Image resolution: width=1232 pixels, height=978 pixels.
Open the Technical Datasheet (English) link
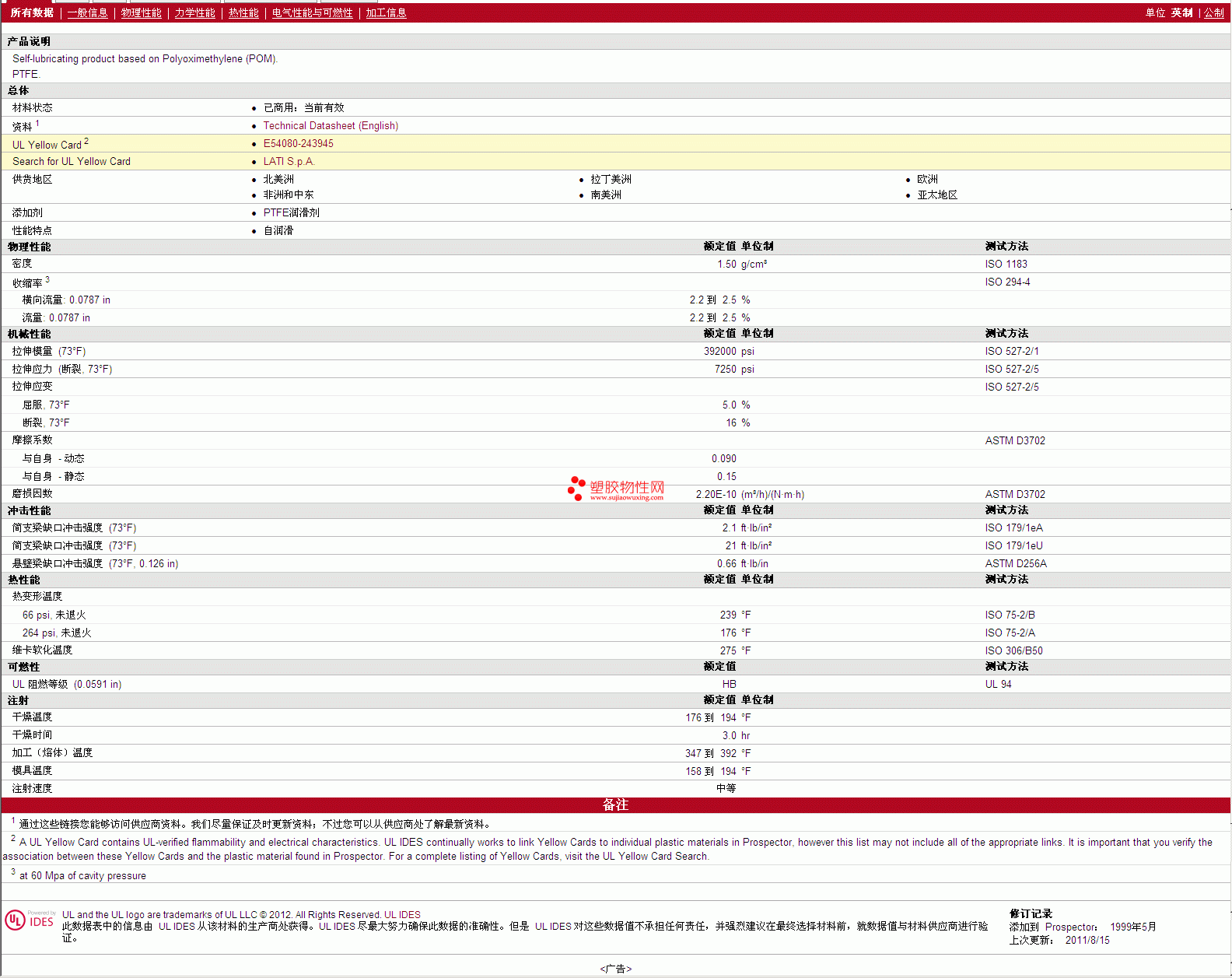[x=331, y=126]
